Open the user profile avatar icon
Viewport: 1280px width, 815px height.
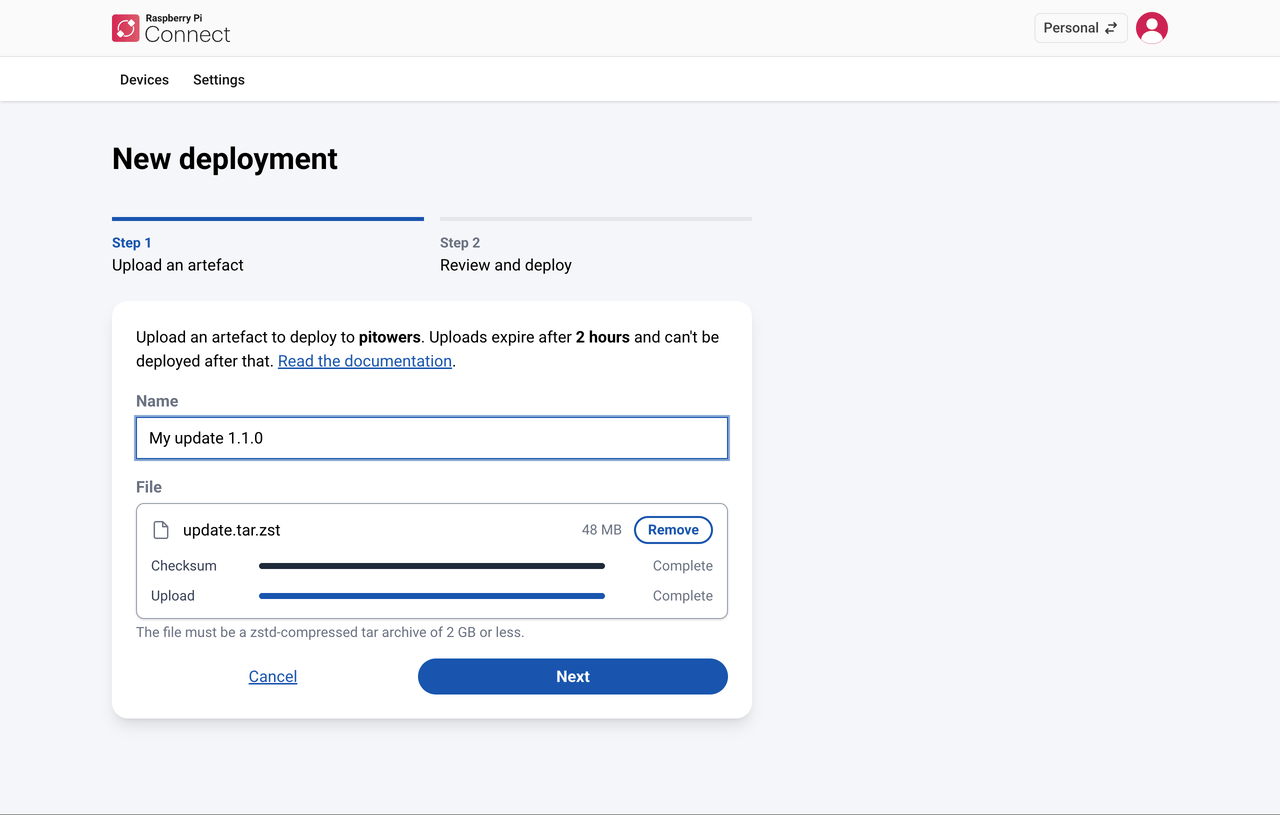tap(1152, 28)
